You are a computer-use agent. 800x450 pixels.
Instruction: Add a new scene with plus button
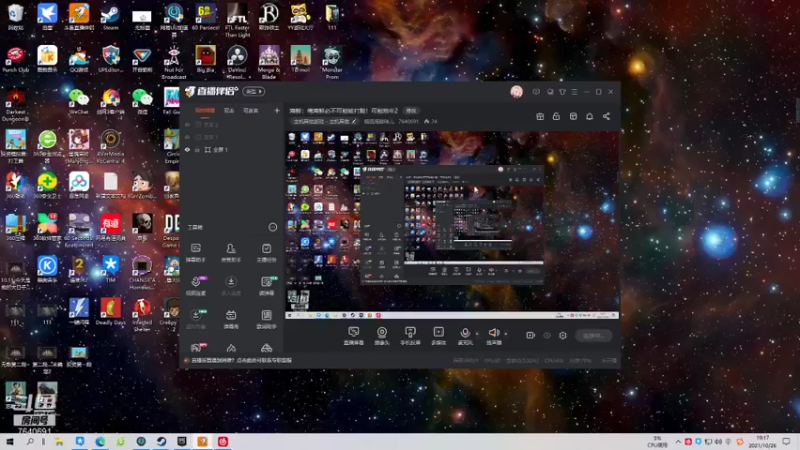click(277, 110)
